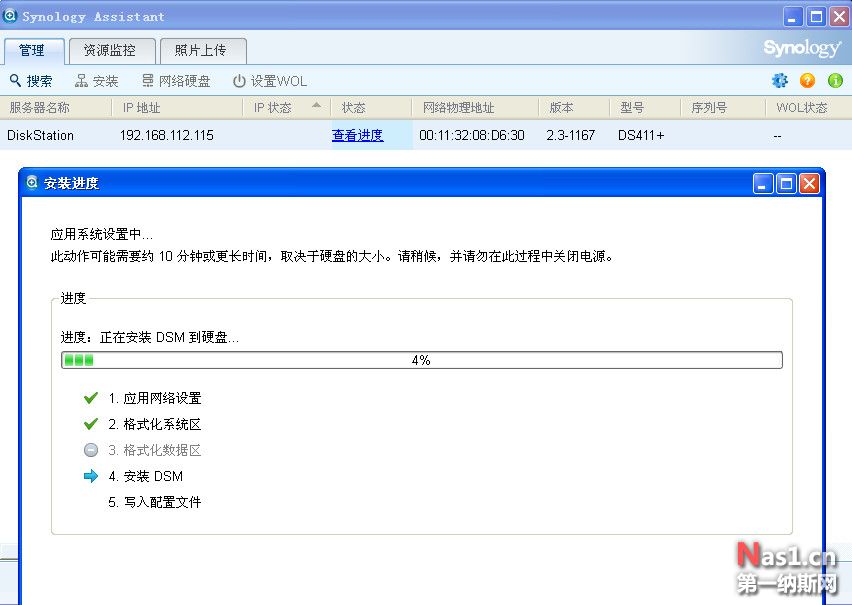Click the blue arrow beside 安装 DSM
Image resolution: width=852 pixels, height=605 pixels.
[91, 476]
